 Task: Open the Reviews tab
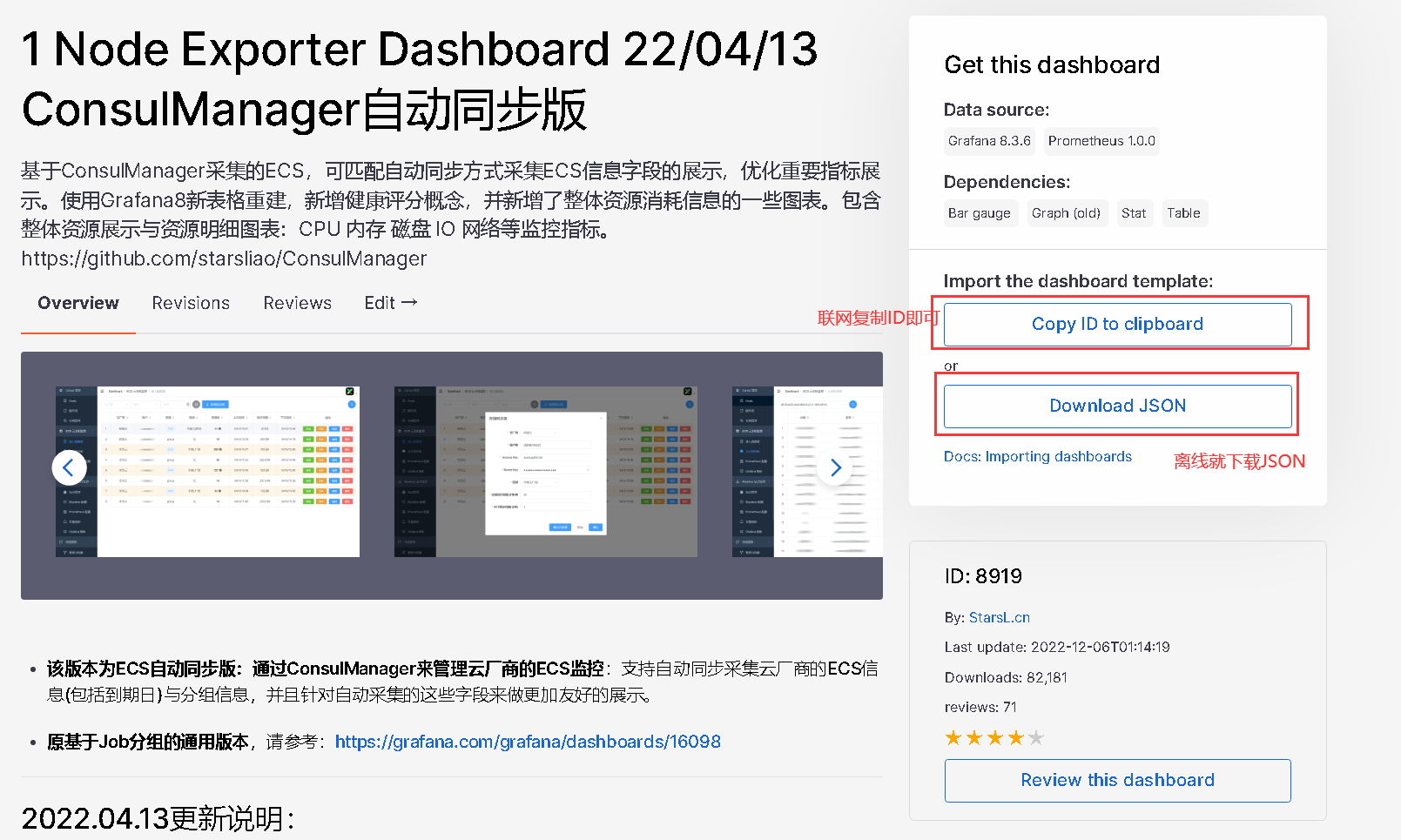pyautogui.click(x=298, y=303)
